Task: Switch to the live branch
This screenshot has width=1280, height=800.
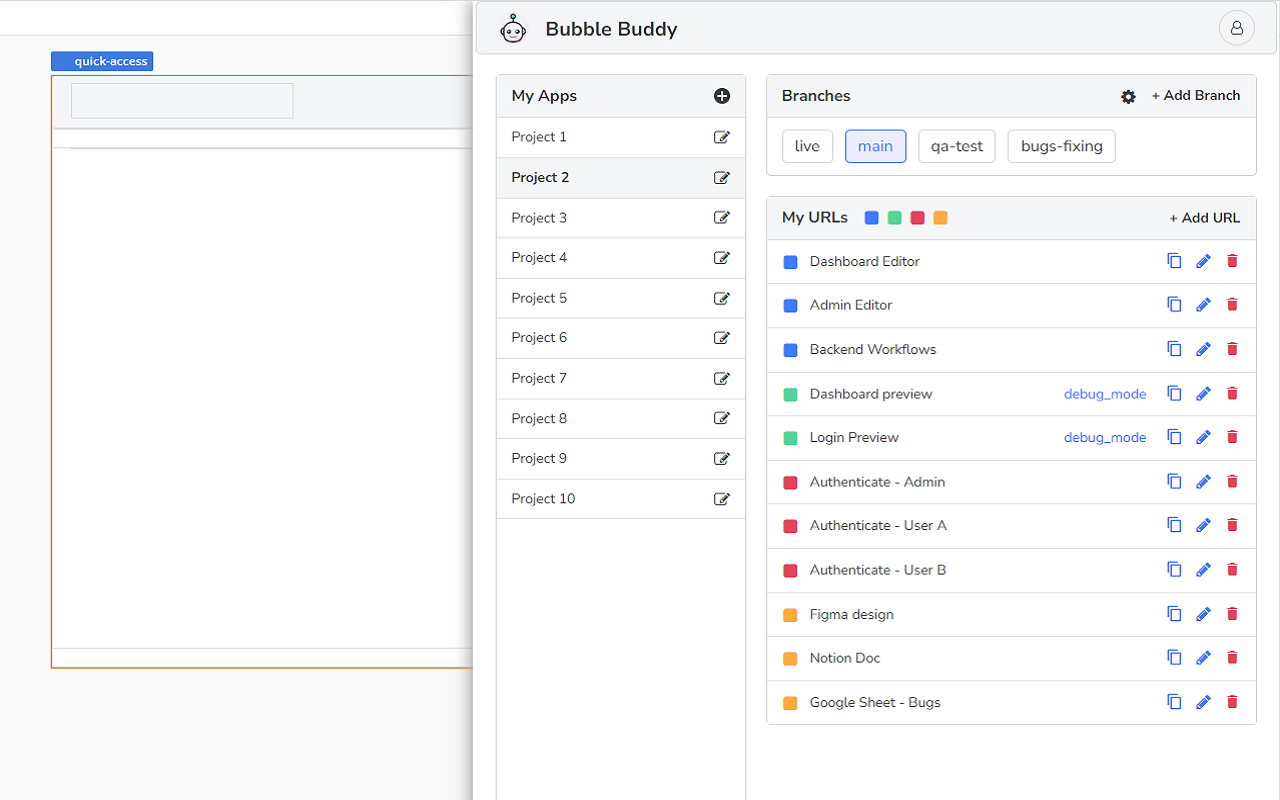Action: (807, 146)
